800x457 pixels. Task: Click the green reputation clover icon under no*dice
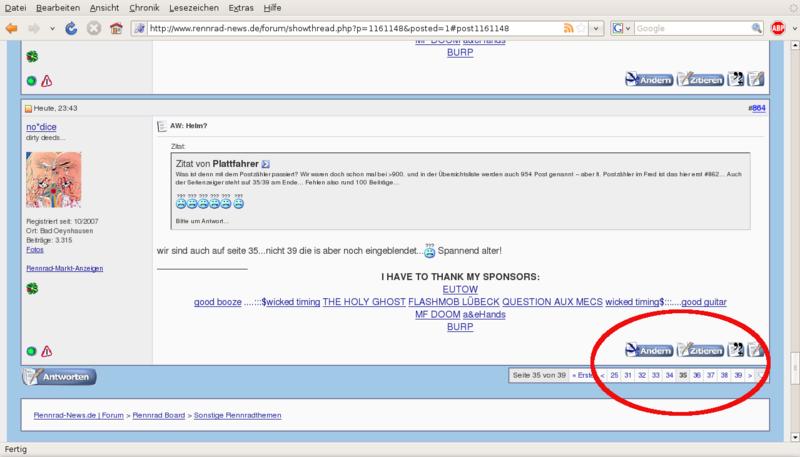(32, 289)
